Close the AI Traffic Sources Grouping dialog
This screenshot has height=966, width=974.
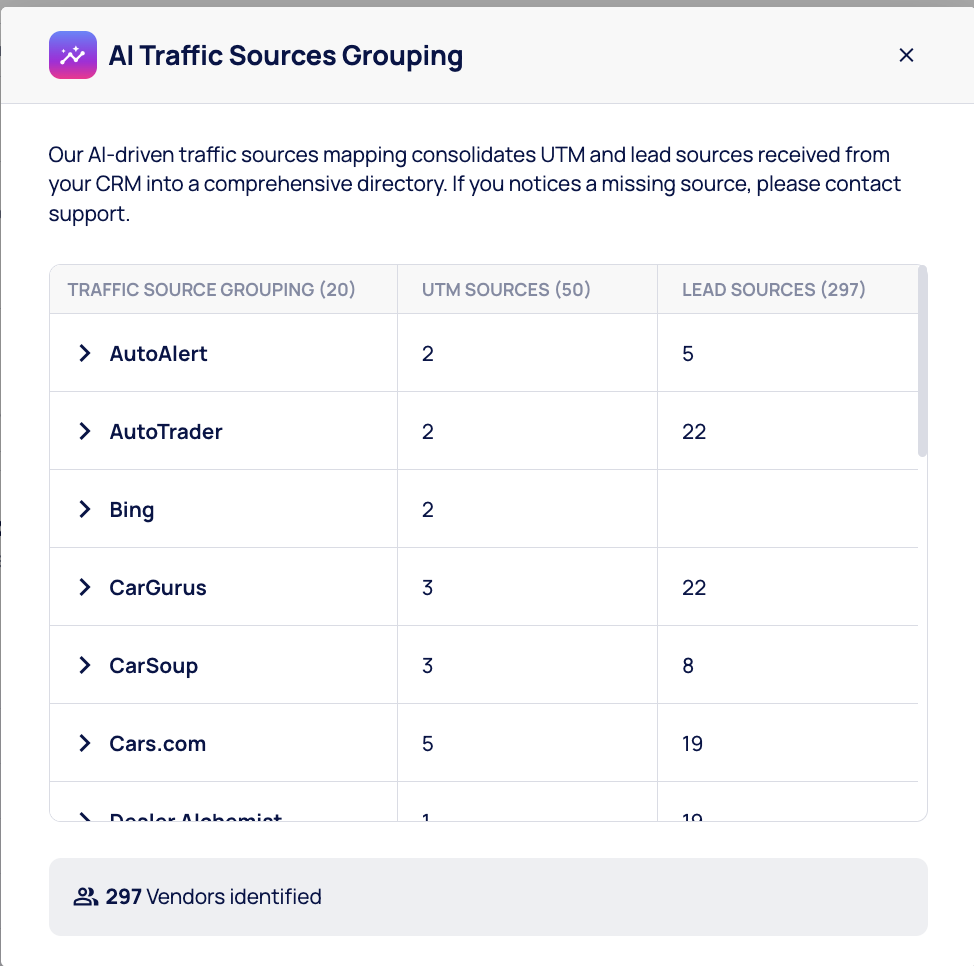pos(906,55)
